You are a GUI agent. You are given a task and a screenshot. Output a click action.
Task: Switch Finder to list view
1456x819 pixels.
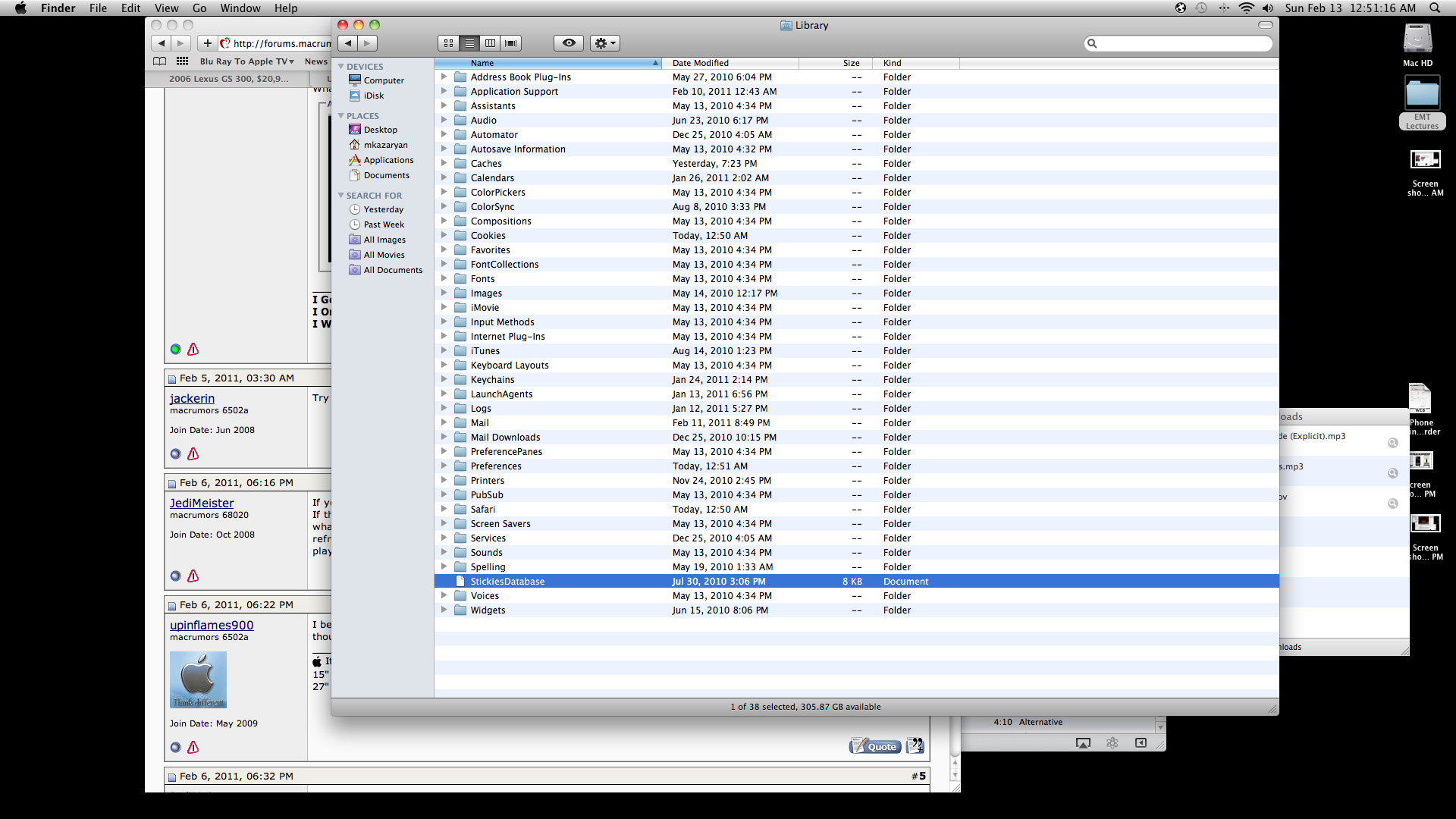click(469, 43)
